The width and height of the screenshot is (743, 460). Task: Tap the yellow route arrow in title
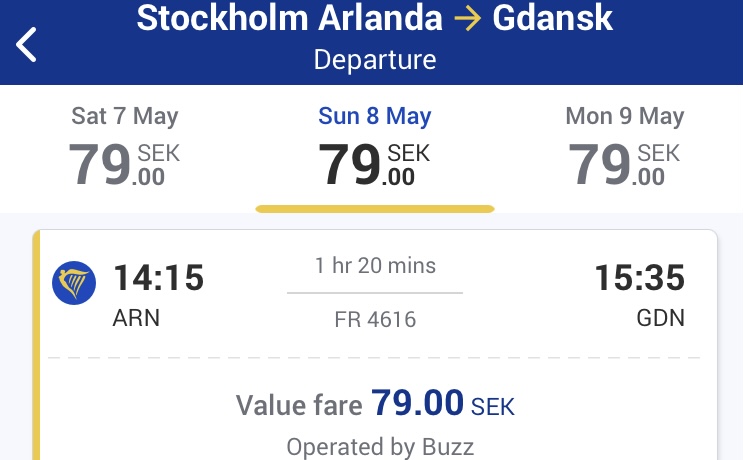coord(467,18)
